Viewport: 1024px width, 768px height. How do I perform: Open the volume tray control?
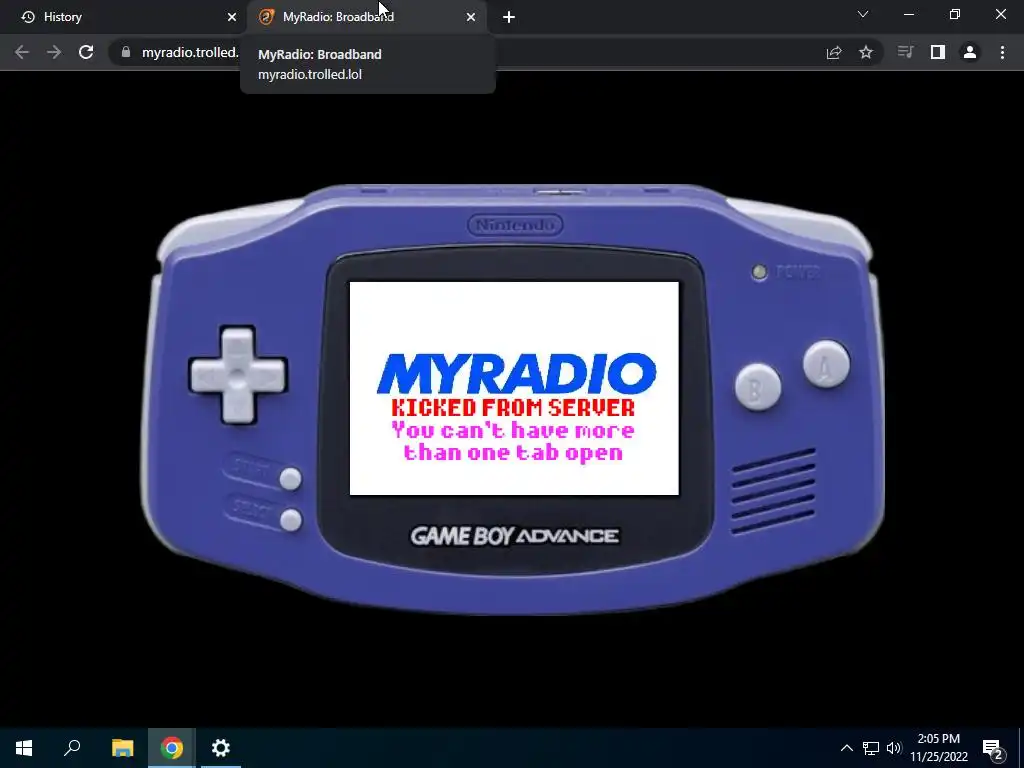pos(894,748)
